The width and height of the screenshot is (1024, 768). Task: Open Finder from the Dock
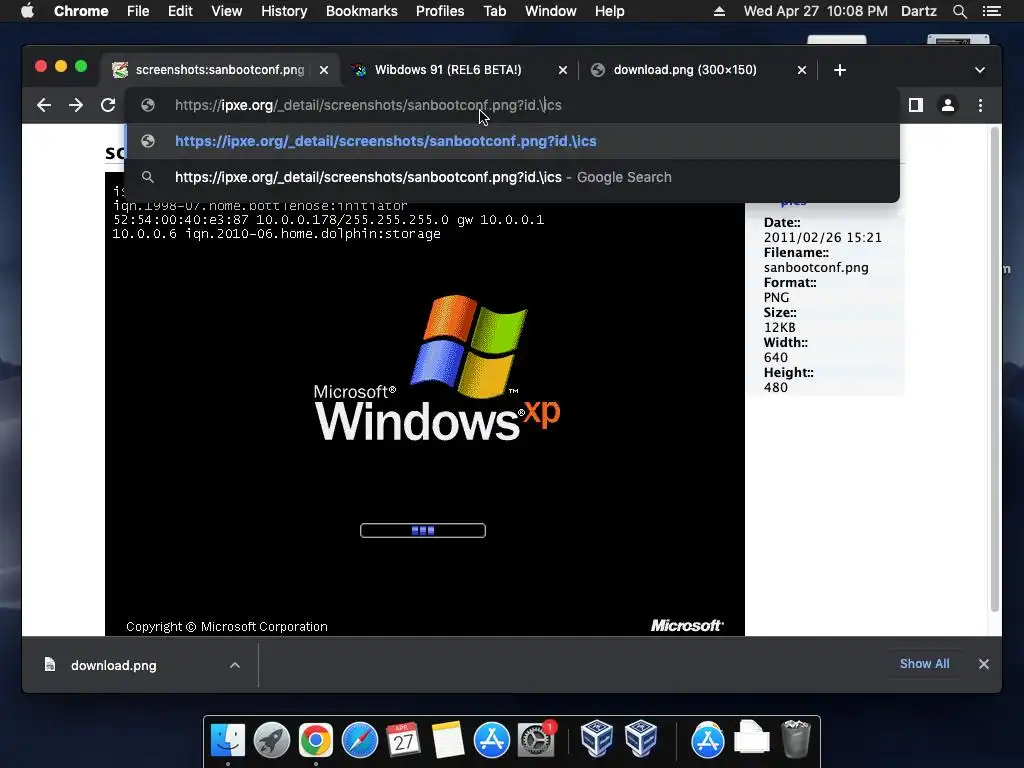tap(227, 740)
